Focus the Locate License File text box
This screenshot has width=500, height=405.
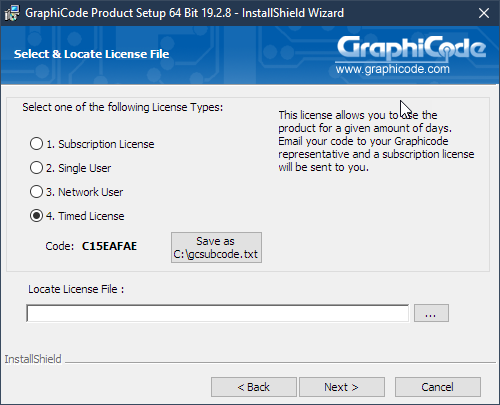[218, 313]
